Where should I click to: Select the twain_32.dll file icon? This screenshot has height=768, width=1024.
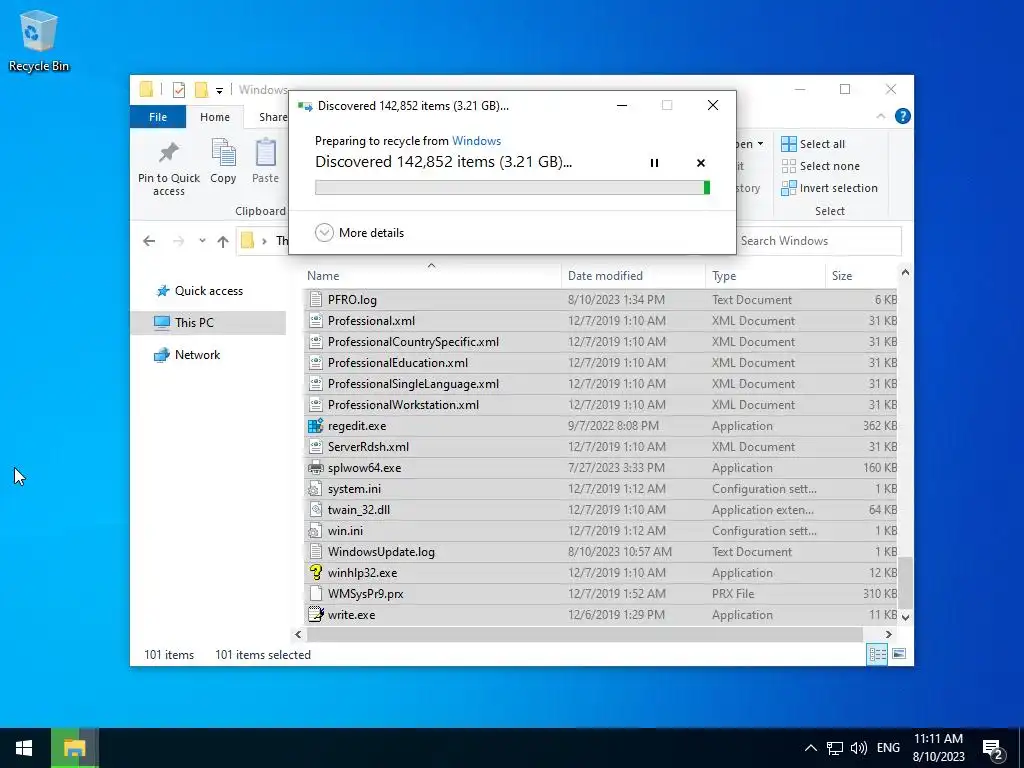tap(315, 509)
